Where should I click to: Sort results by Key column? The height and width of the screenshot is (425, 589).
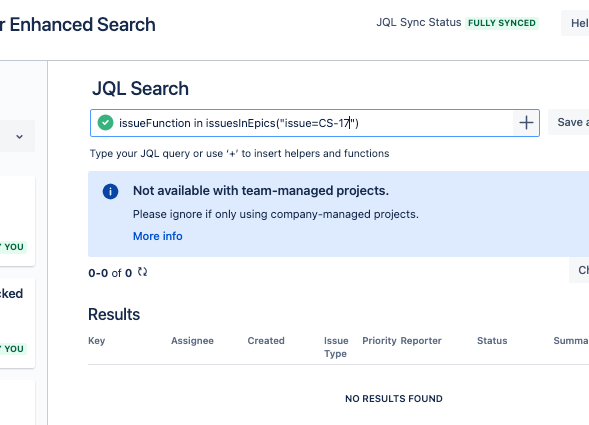97,341
